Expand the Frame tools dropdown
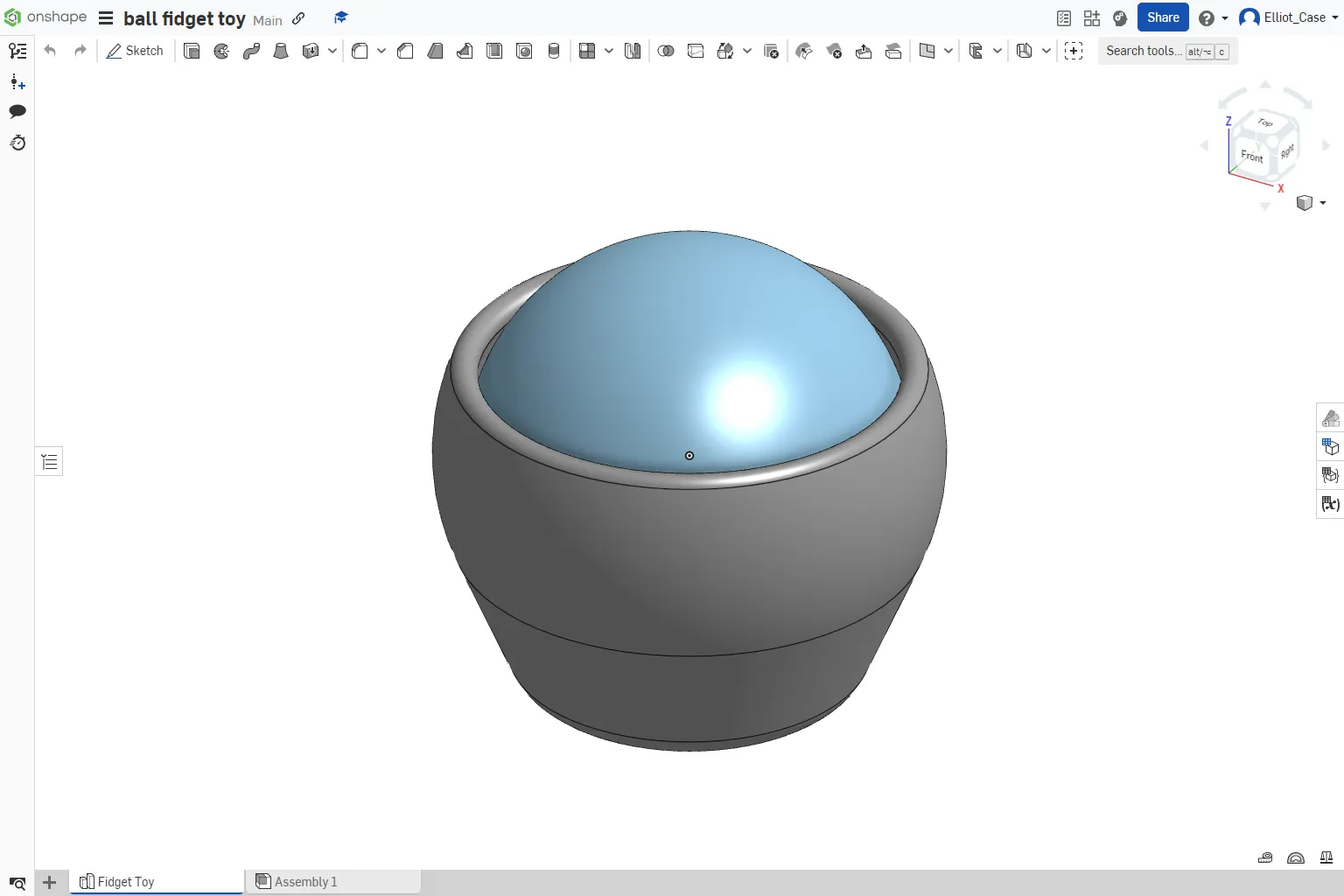This screenshot has width=1344, height=896. [1046, 51]
